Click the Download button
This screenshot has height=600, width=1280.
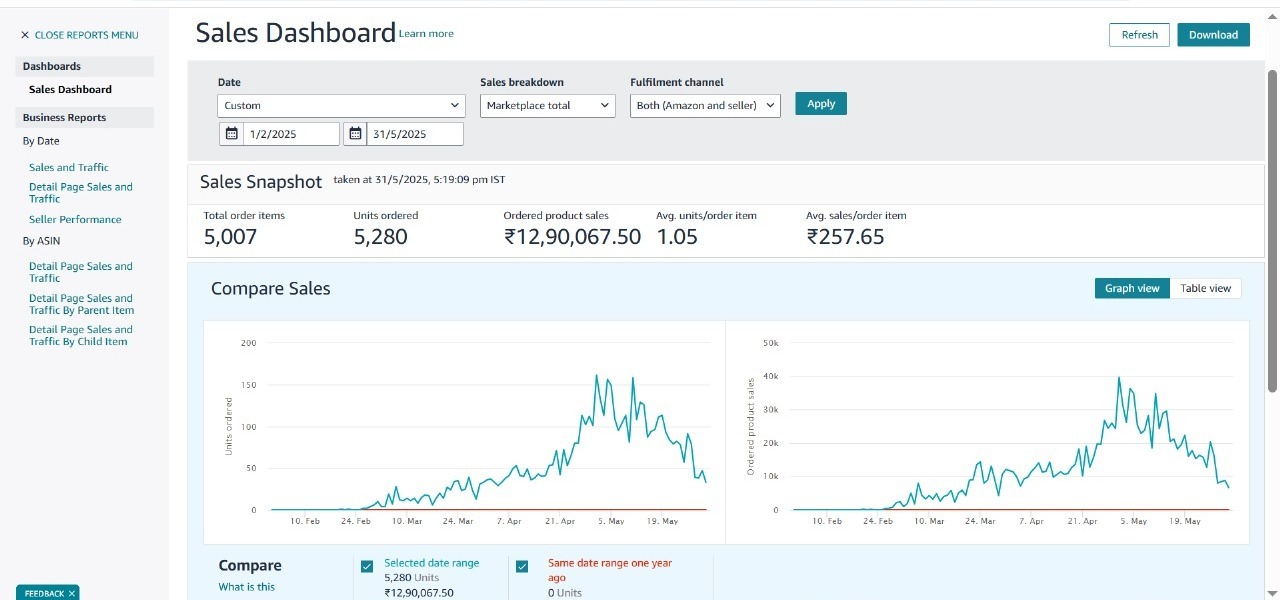pyautogui.click(x=1213, y=35)
